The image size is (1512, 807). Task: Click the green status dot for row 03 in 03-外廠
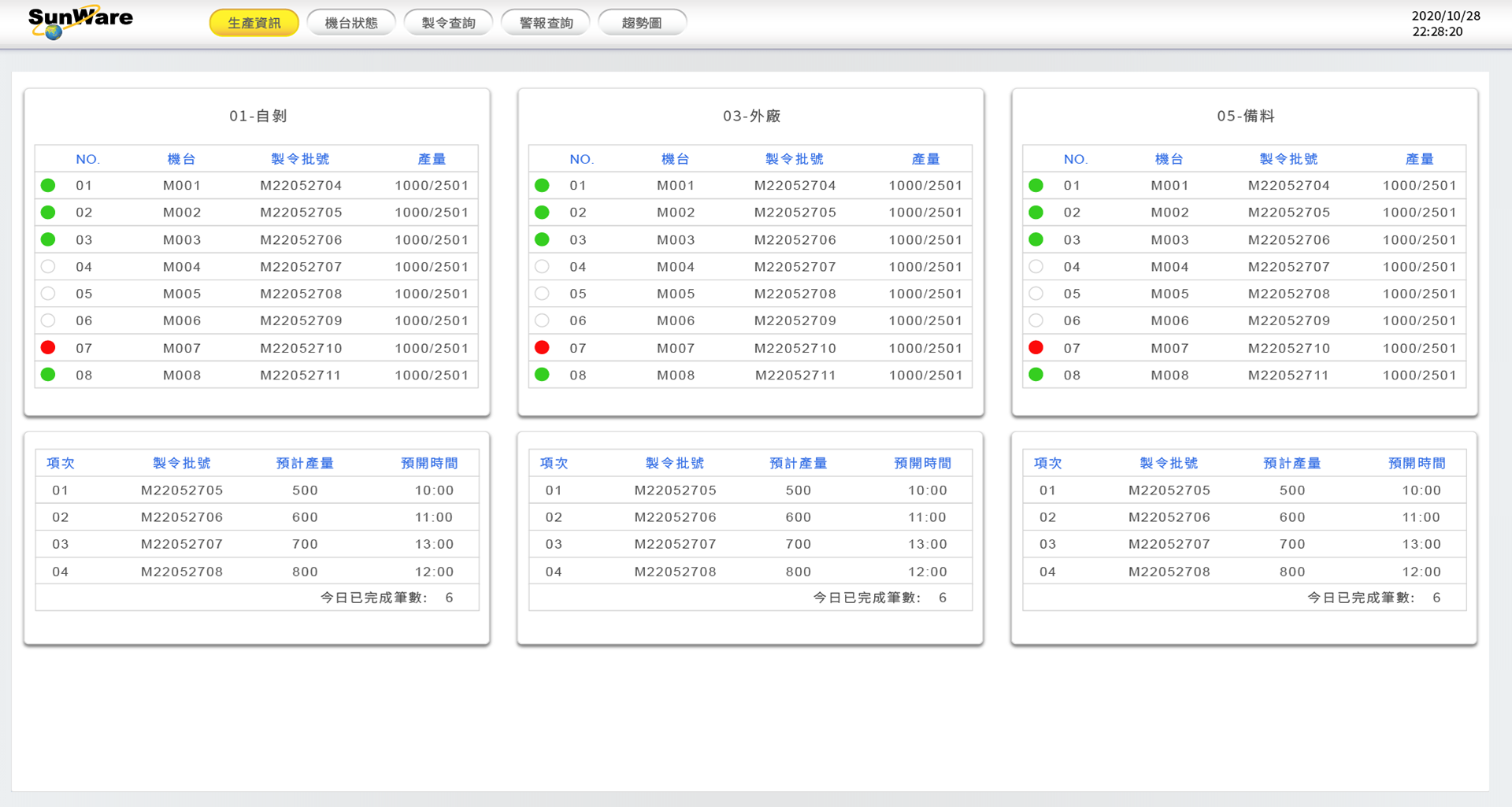click(x=542, y=239)
